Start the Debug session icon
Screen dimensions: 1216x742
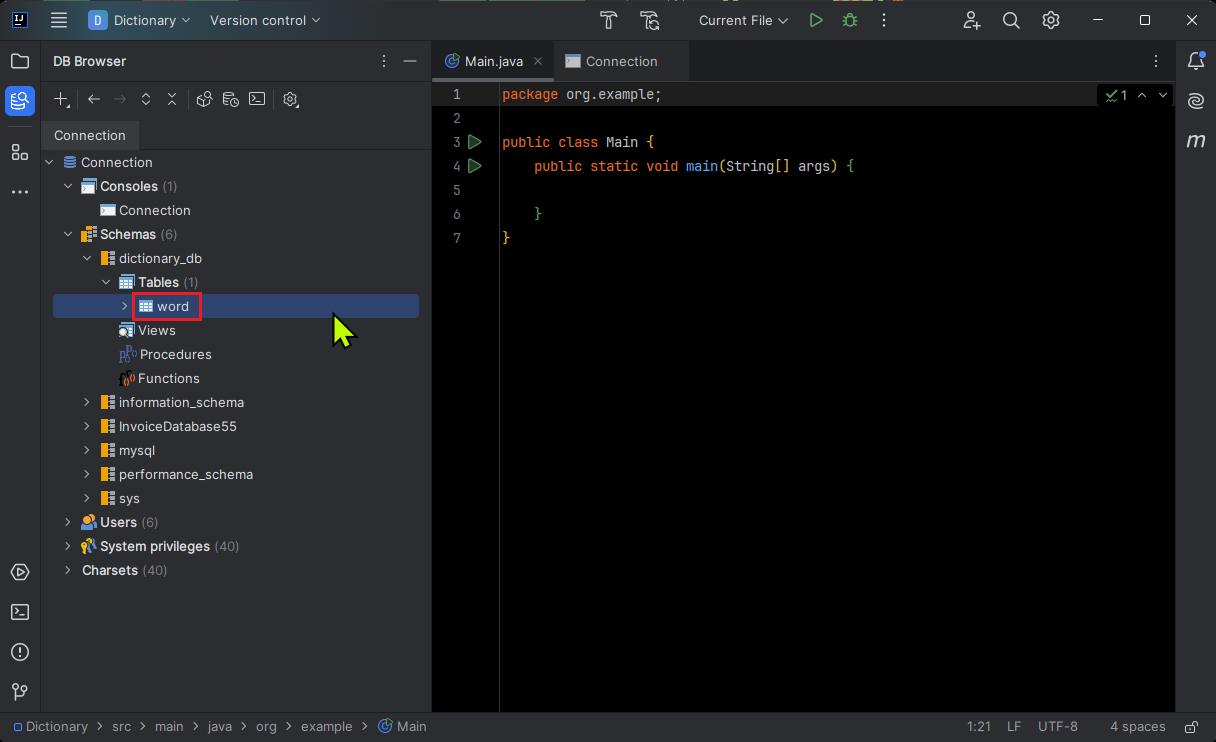click(849, 19)
